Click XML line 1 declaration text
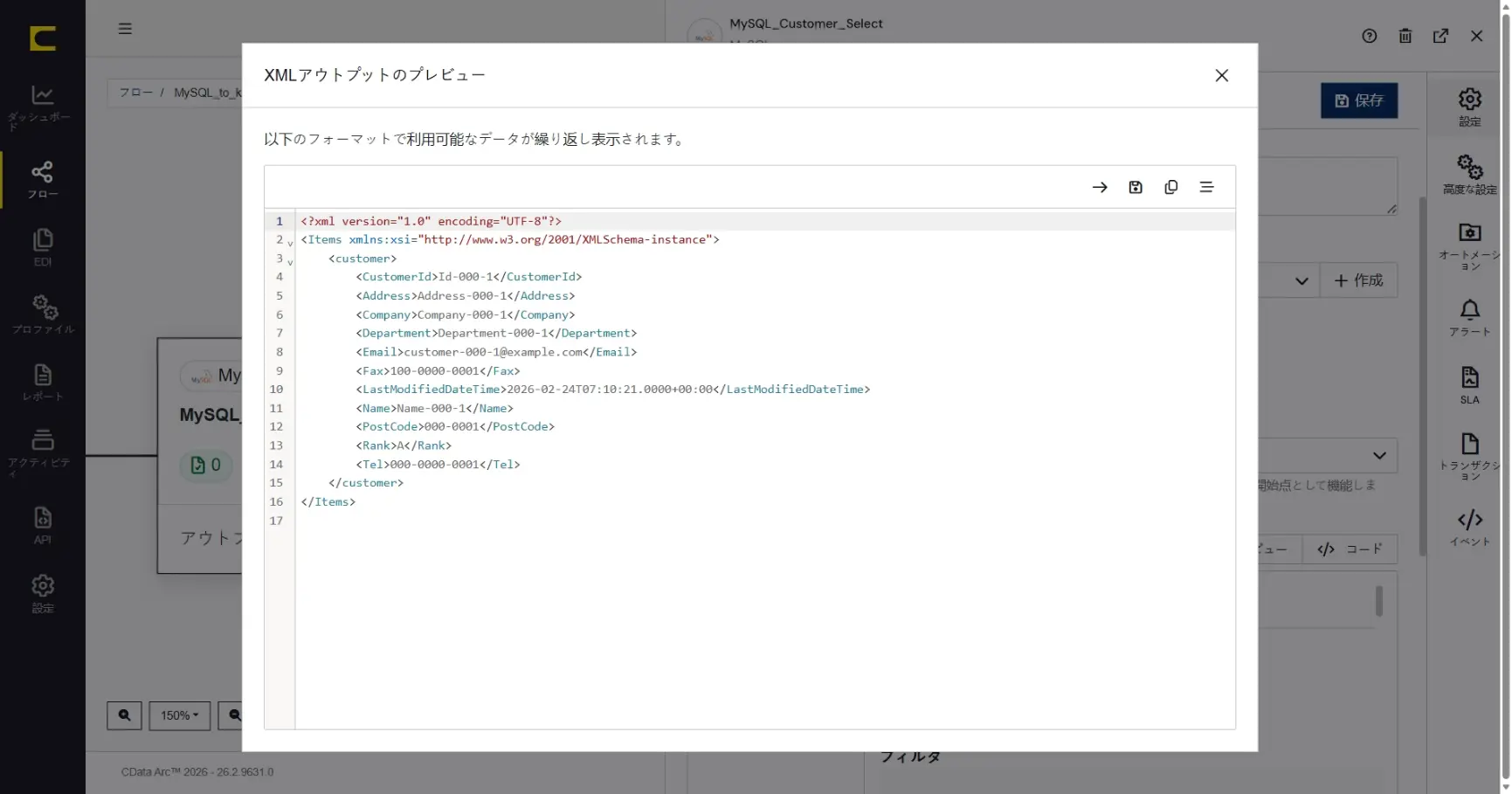1512x794 pixels. click(431, 221)
